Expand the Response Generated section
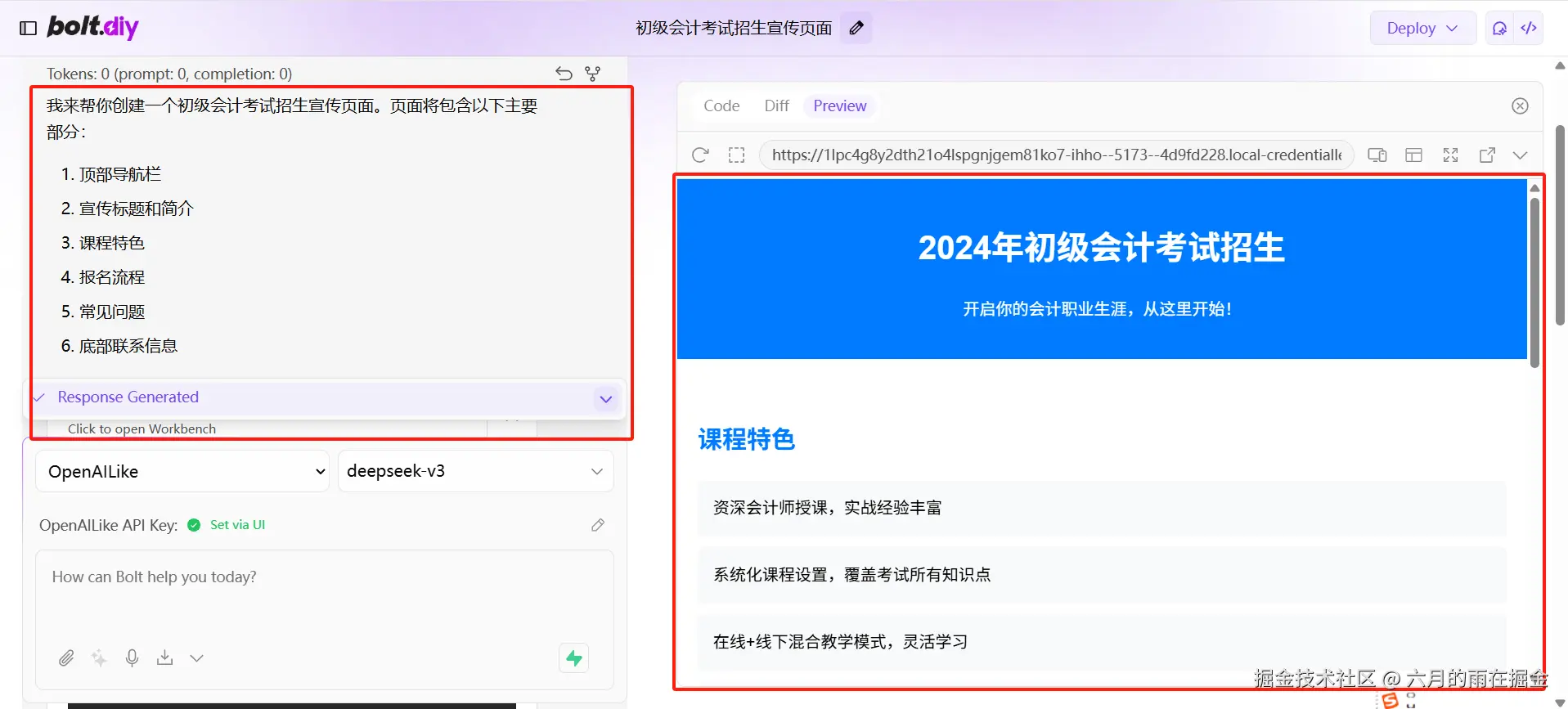This screenshot has height=709, width=1568. click(606, 399)
